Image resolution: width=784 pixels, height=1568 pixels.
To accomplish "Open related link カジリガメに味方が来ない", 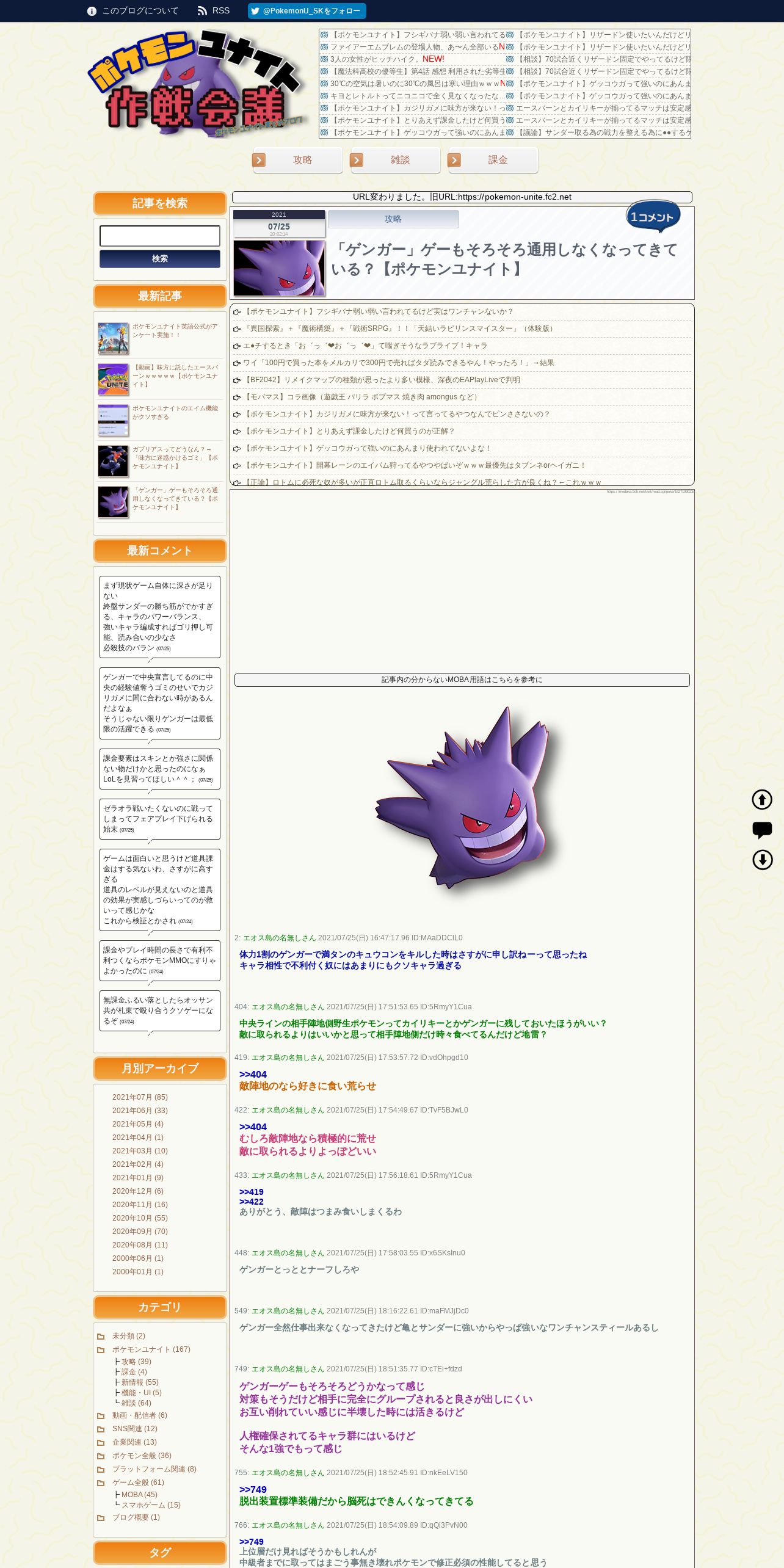I will [x=396, y=414].
